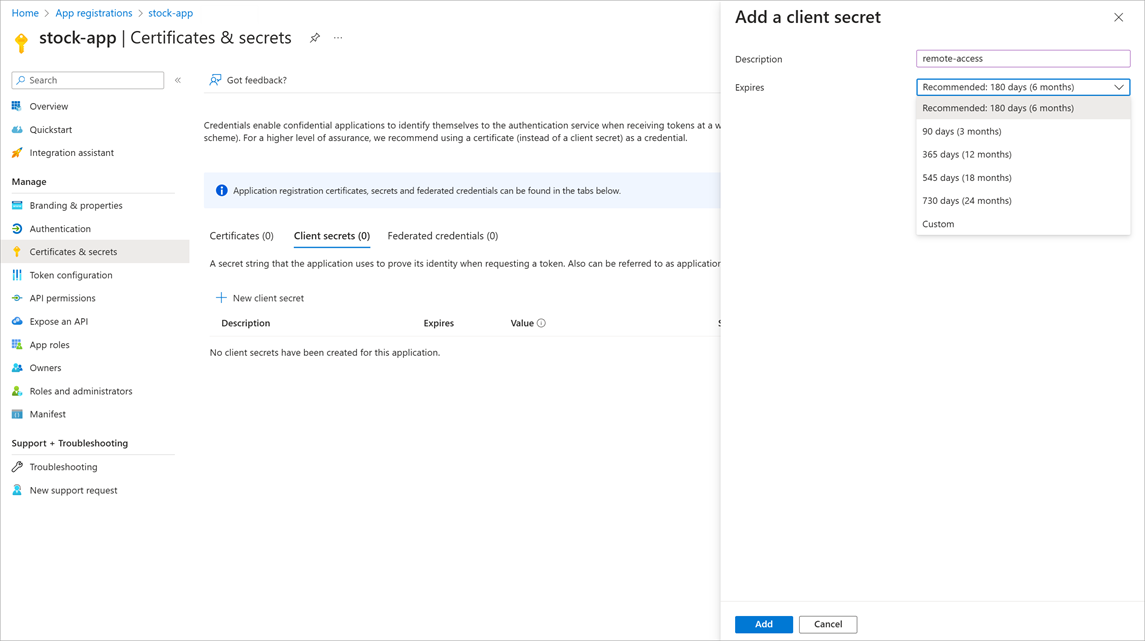
Task: Select the Custom expiry option
Action: 1023,224
